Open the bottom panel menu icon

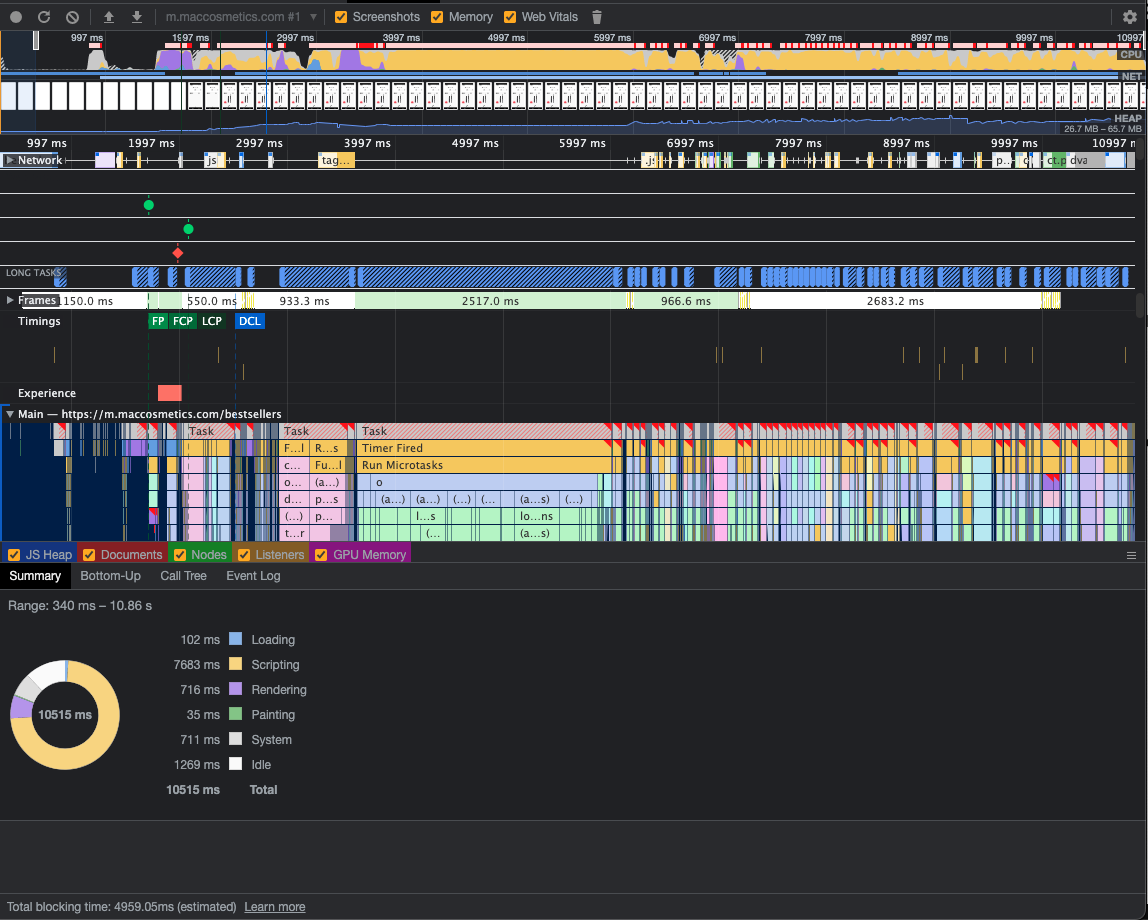tap(1131, 556)
